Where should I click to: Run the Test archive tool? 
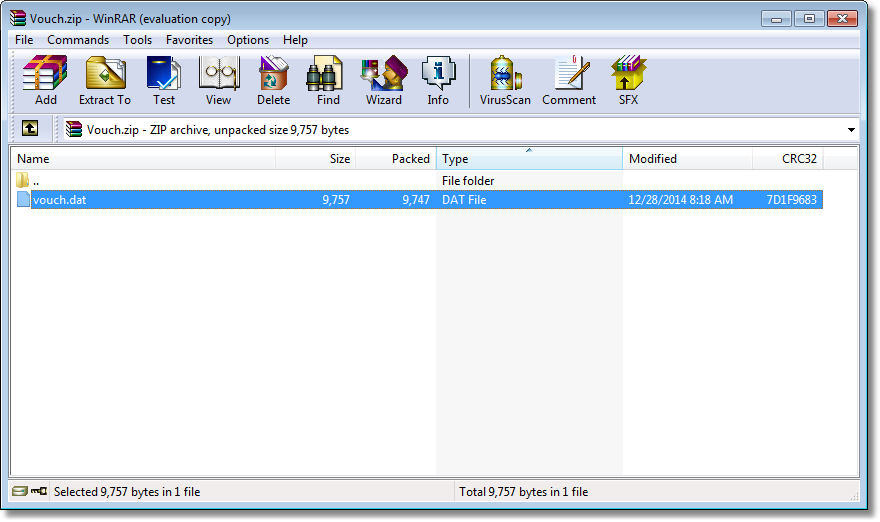[164, 80]
